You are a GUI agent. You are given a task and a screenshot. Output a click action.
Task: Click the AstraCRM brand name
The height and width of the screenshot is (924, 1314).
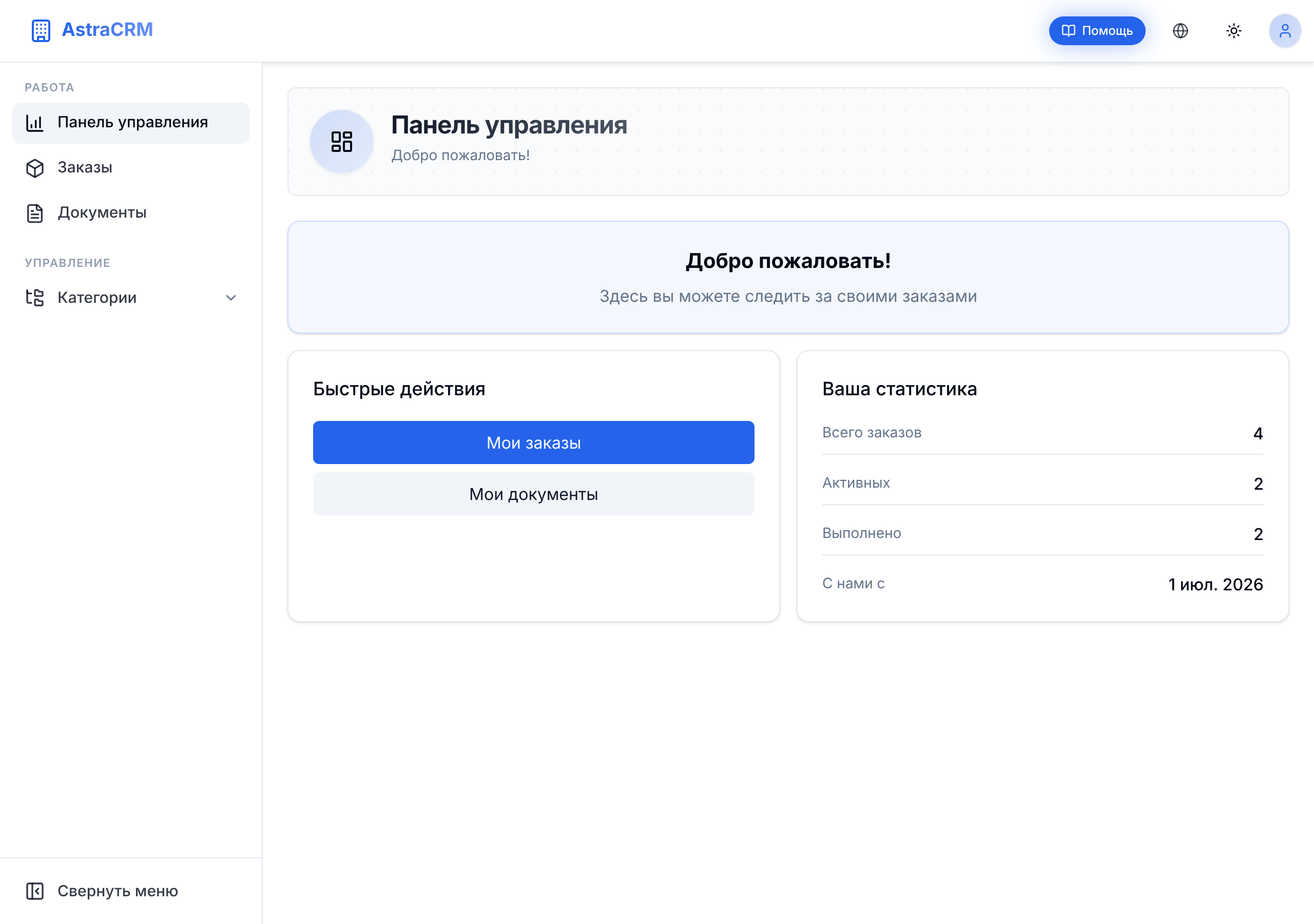[107, 30]
